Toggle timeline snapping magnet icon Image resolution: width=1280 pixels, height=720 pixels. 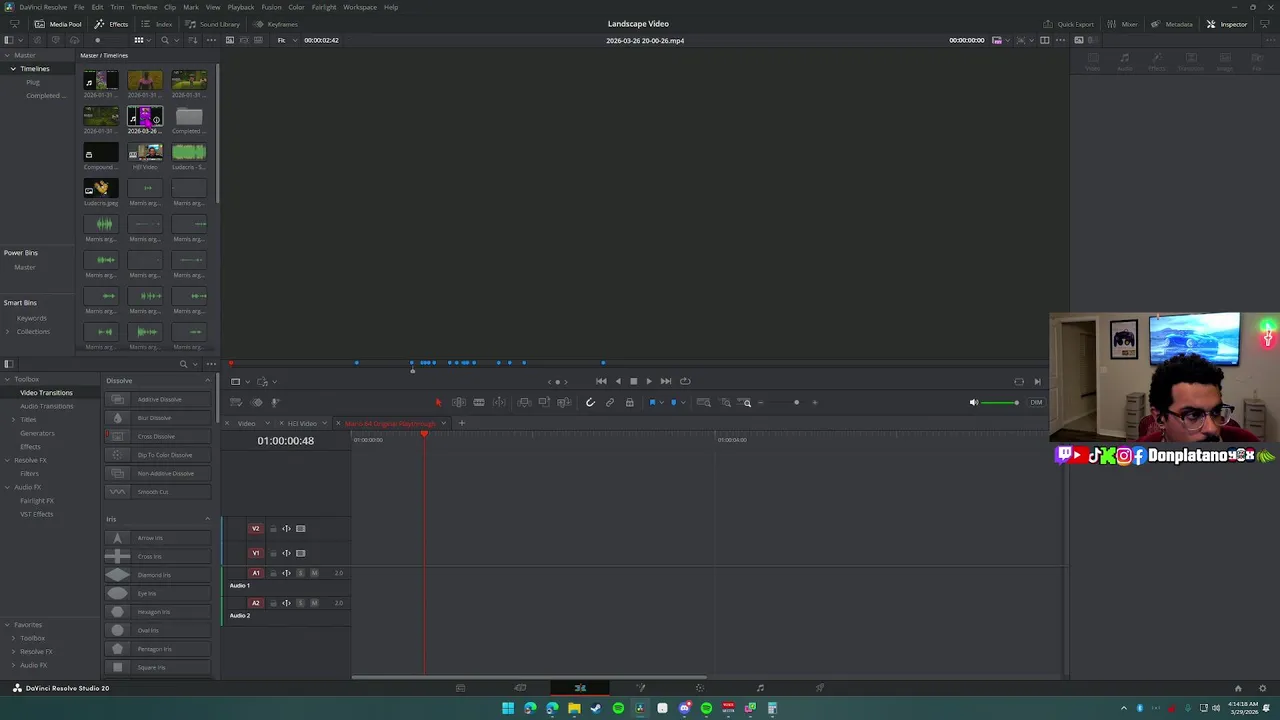coord(590,402)
